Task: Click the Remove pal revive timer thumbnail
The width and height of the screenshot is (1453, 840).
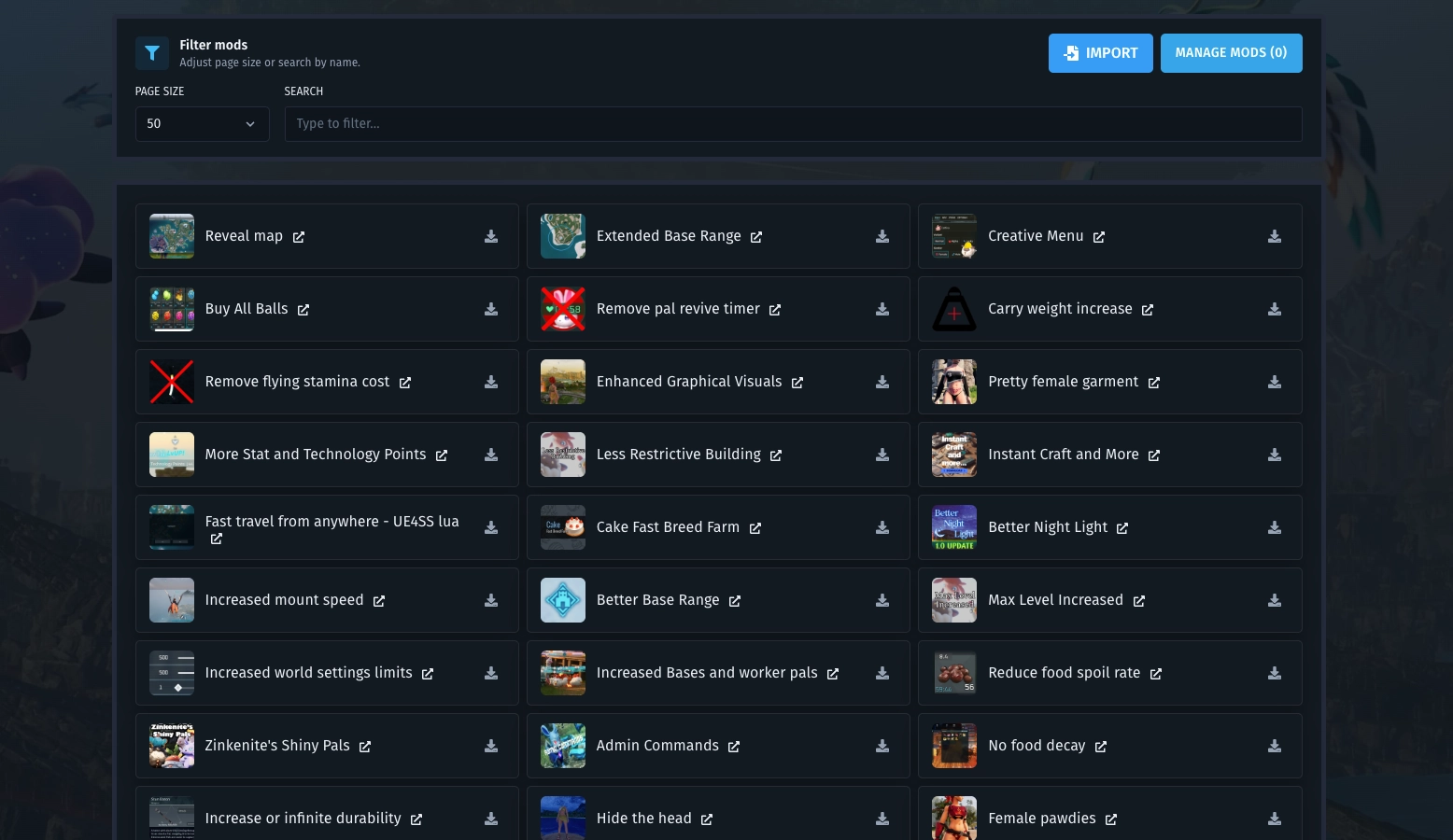Action: point(563,309)
